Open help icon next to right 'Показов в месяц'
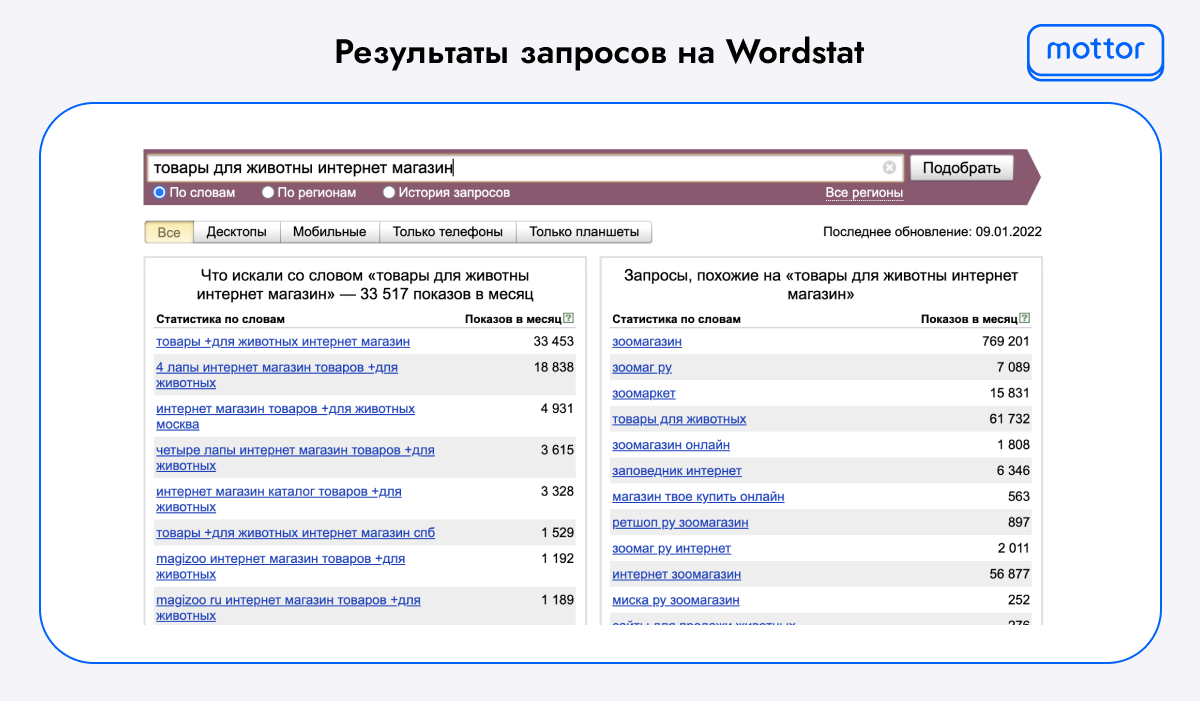This screenshot has height=701, width=1200. pyautogui.click(x=1024, y=319)
